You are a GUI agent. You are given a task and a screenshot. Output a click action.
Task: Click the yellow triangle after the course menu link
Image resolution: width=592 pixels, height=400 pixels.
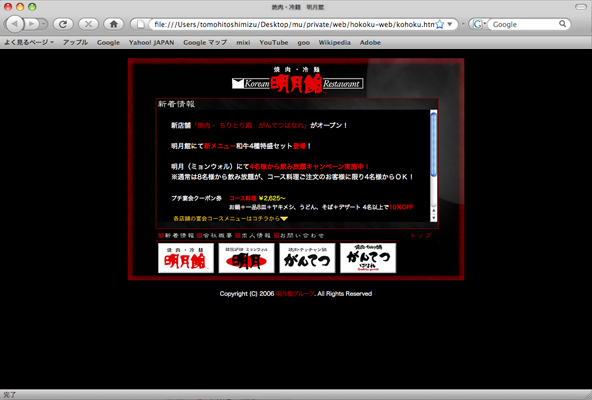(284, 219)
